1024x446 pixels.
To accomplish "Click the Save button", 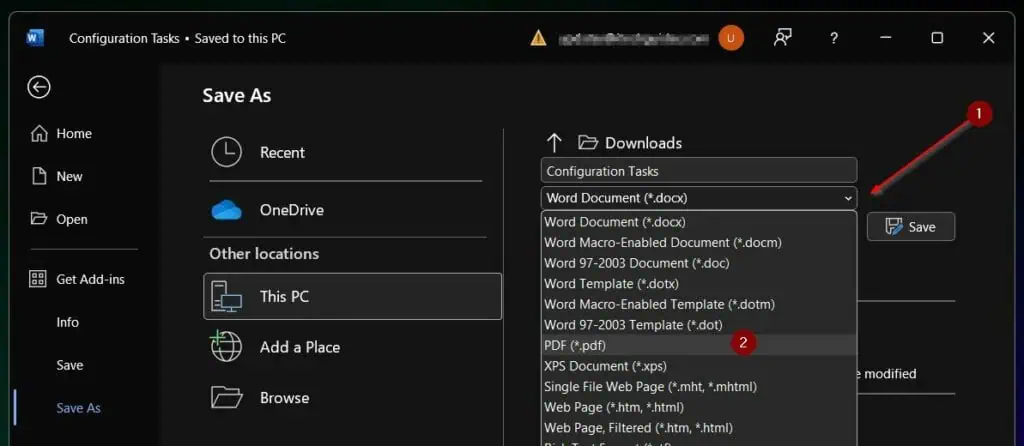I will pos(910,227).
